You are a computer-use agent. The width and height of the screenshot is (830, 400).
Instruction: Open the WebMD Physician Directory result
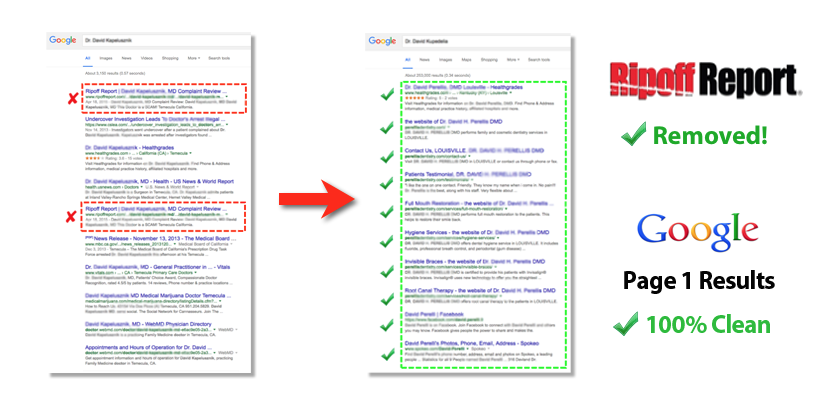click(150, 323)
